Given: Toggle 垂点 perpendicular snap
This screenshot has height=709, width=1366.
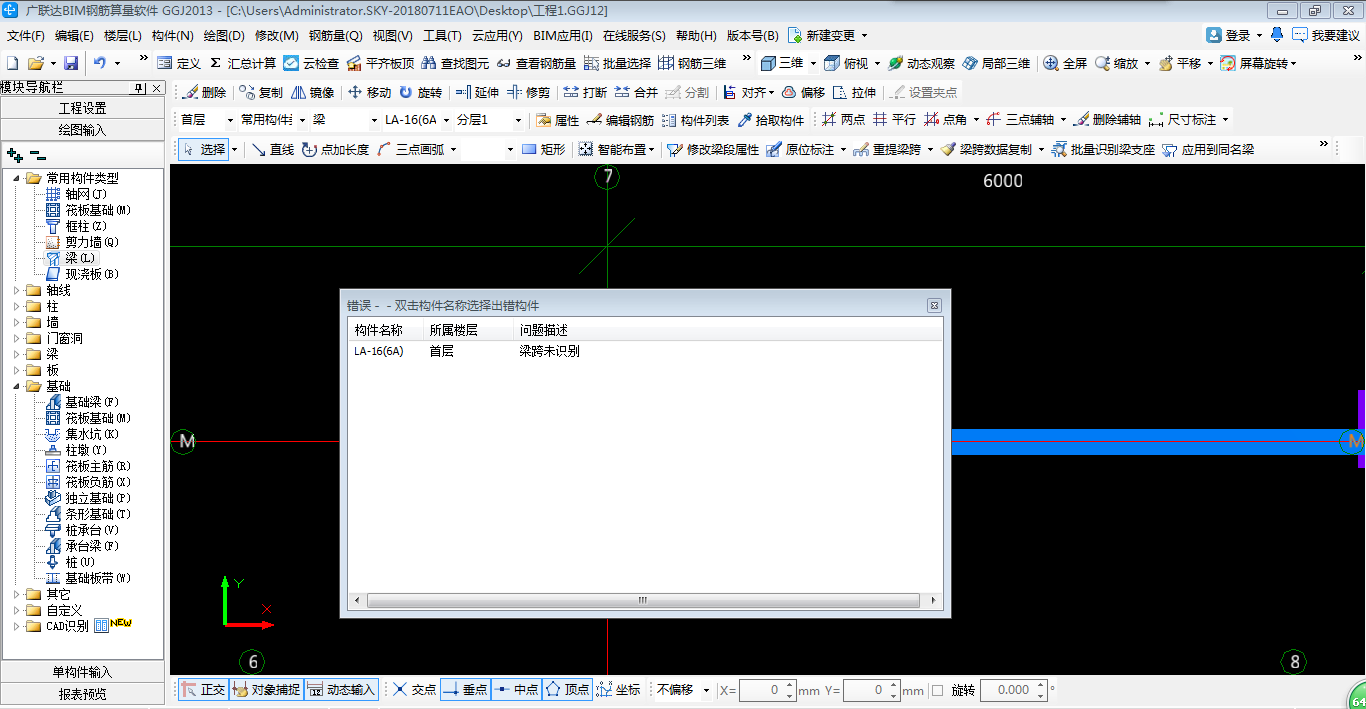Looking at the screenshot, I should click(x=465, y=690).
